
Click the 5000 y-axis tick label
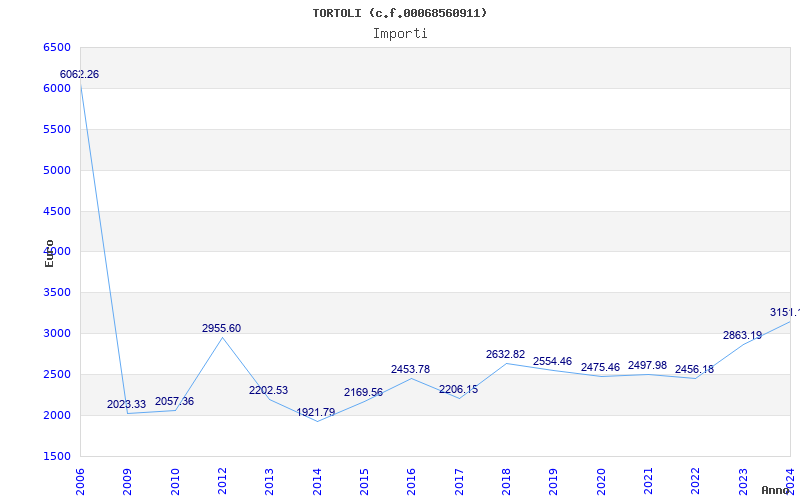[57, 170]
